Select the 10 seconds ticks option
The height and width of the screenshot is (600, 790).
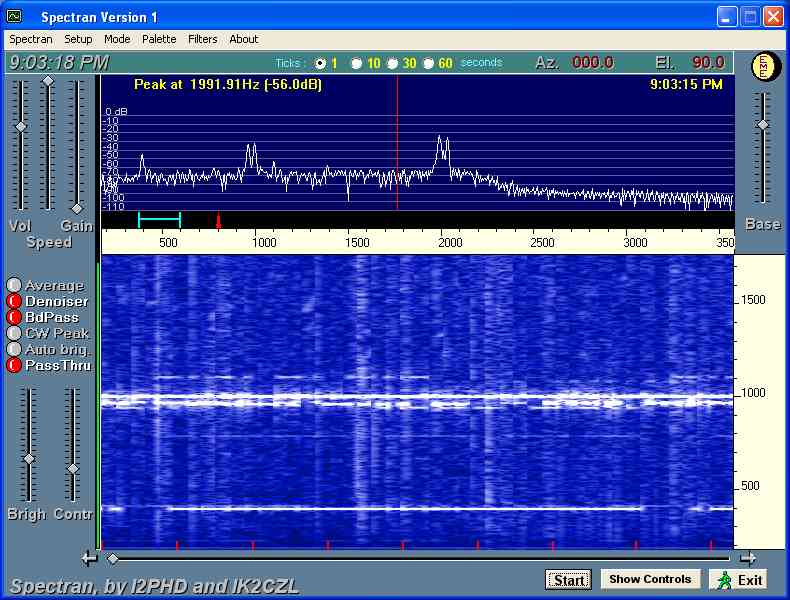point(356,63)
